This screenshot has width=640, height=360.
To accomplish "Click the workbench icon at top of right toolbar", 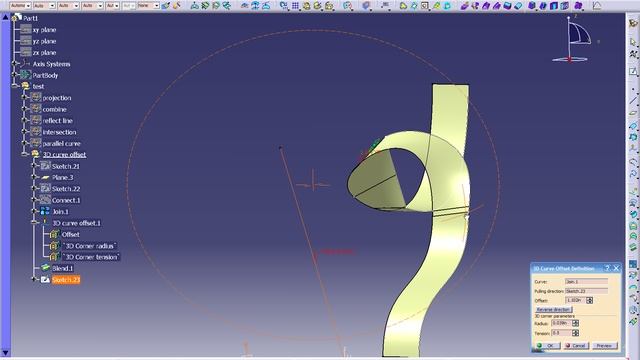I will coord(633,24).
